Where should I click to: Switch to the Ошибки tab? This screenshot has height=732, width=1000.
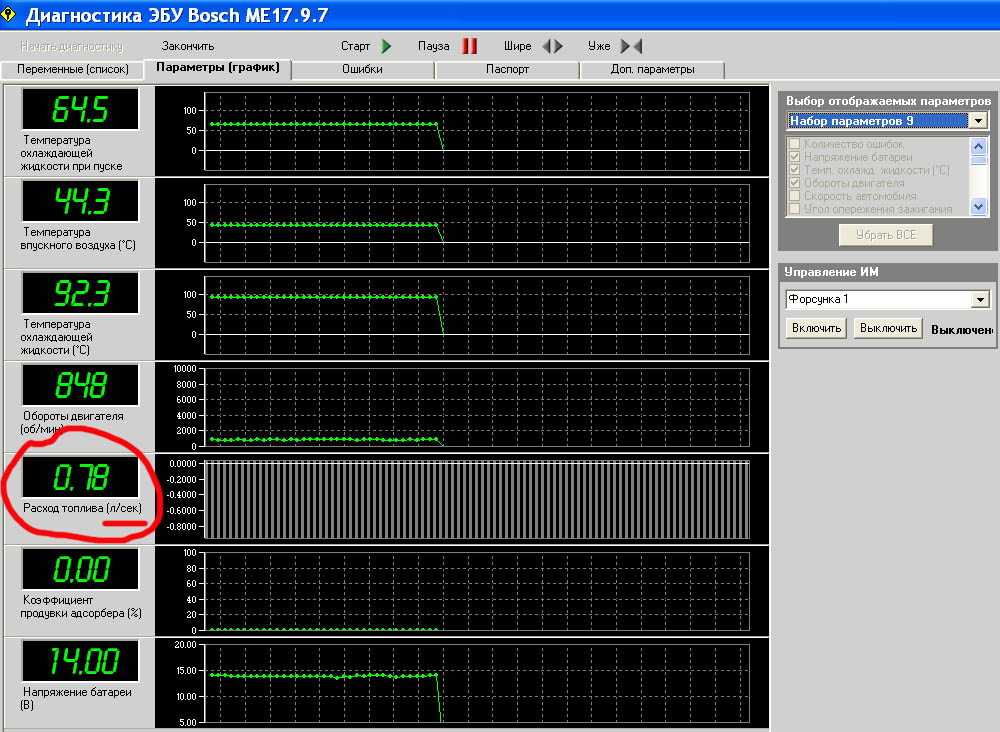(x=362, y=69)
